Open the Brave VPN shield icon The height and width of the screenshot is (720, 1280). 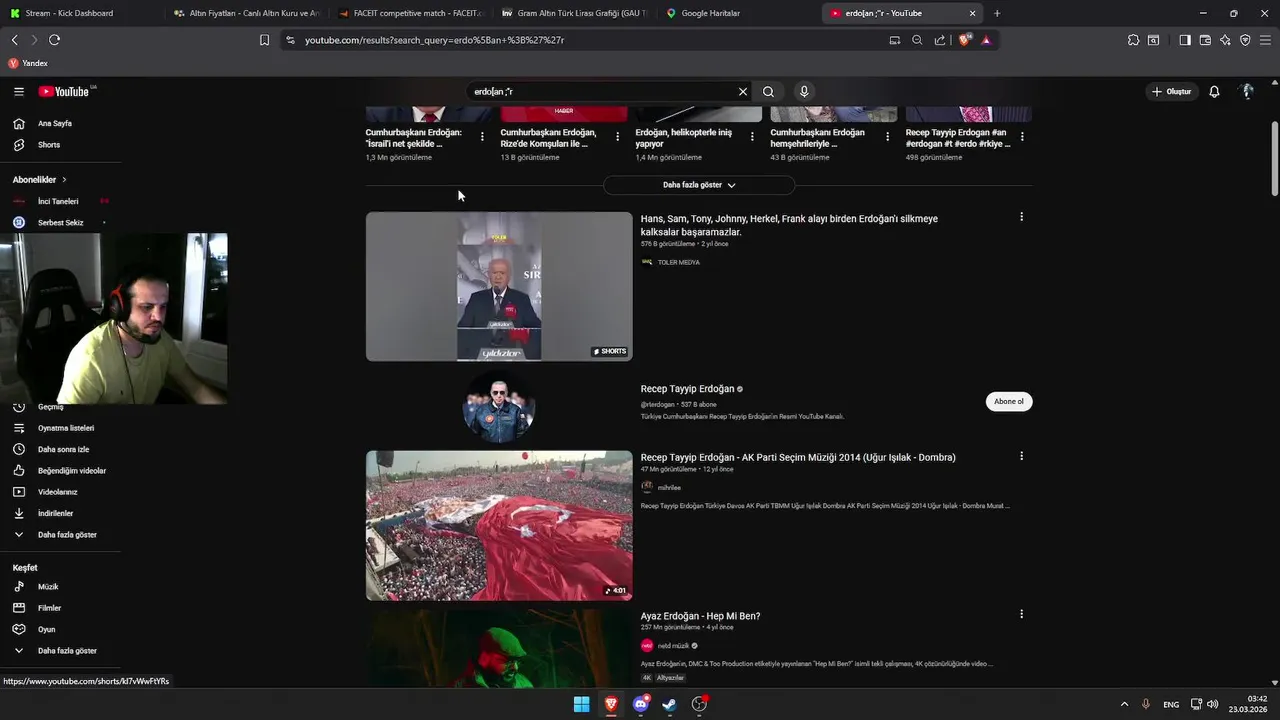tap(1245, 40)
